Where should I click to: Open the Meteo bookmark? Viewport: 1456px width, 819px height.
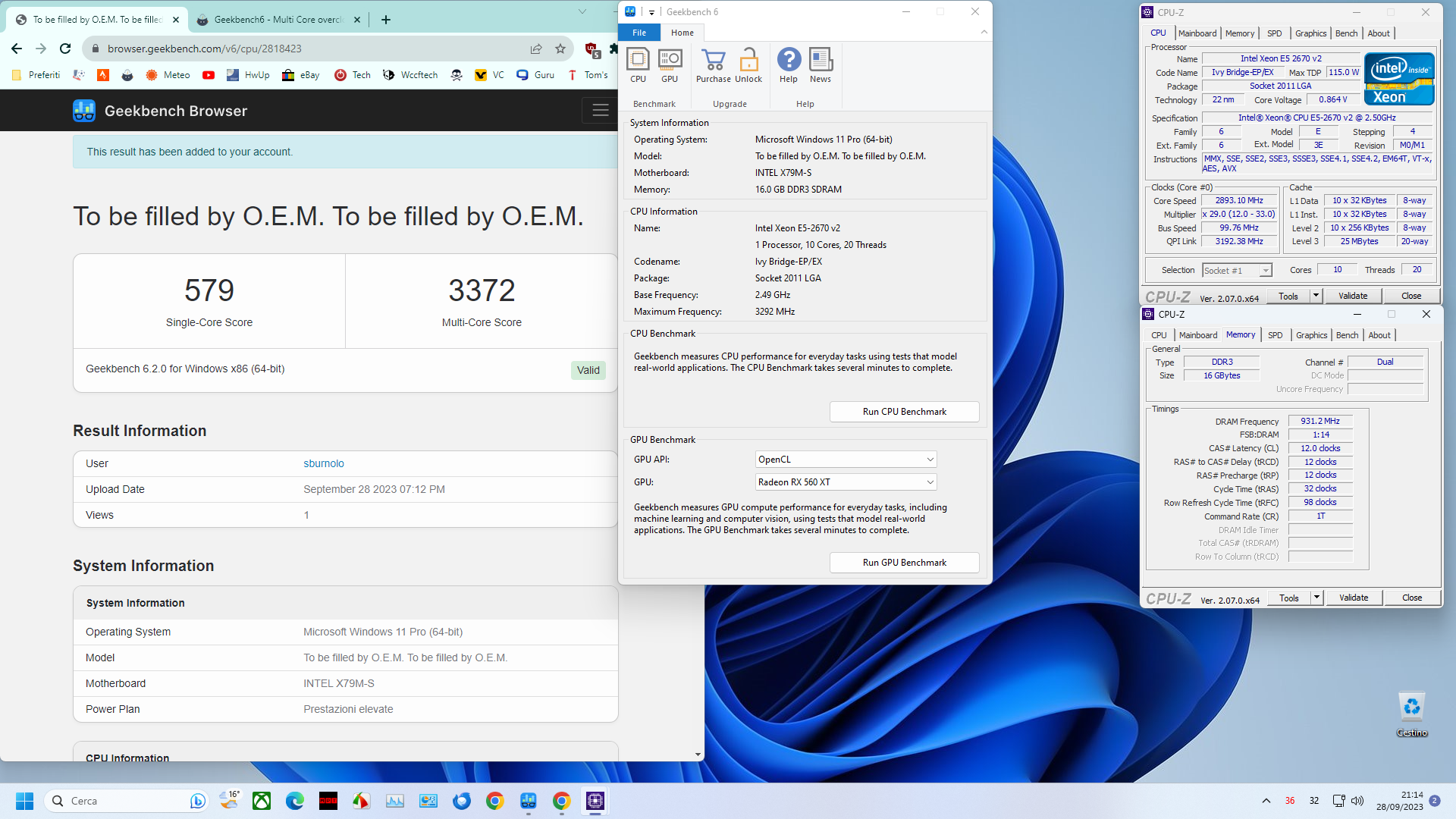coord(168,75)
